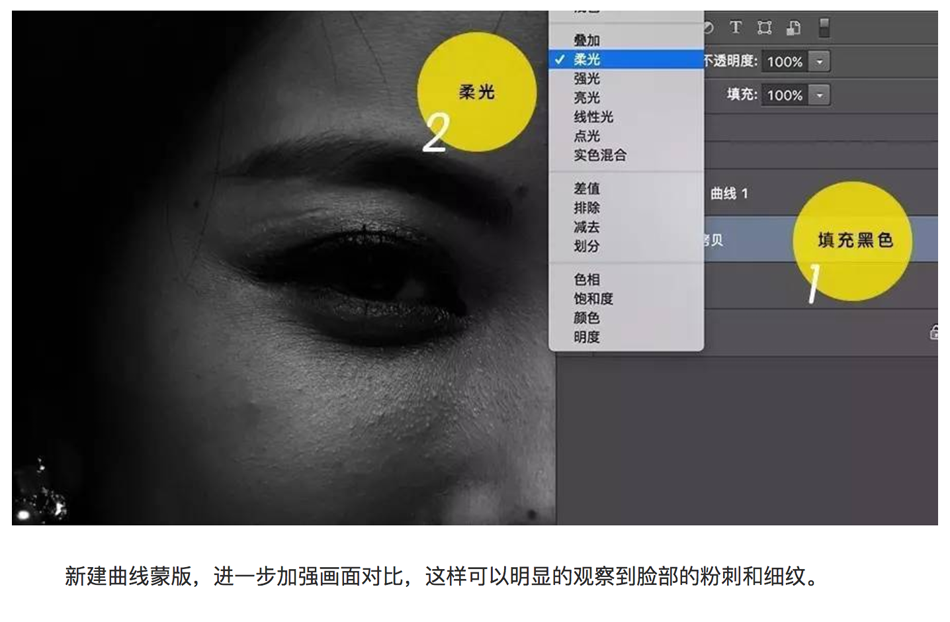Filter layers by smart object icon
This screenshot has width=950, height=622.
pyautogui.click(x=794, y=28)
